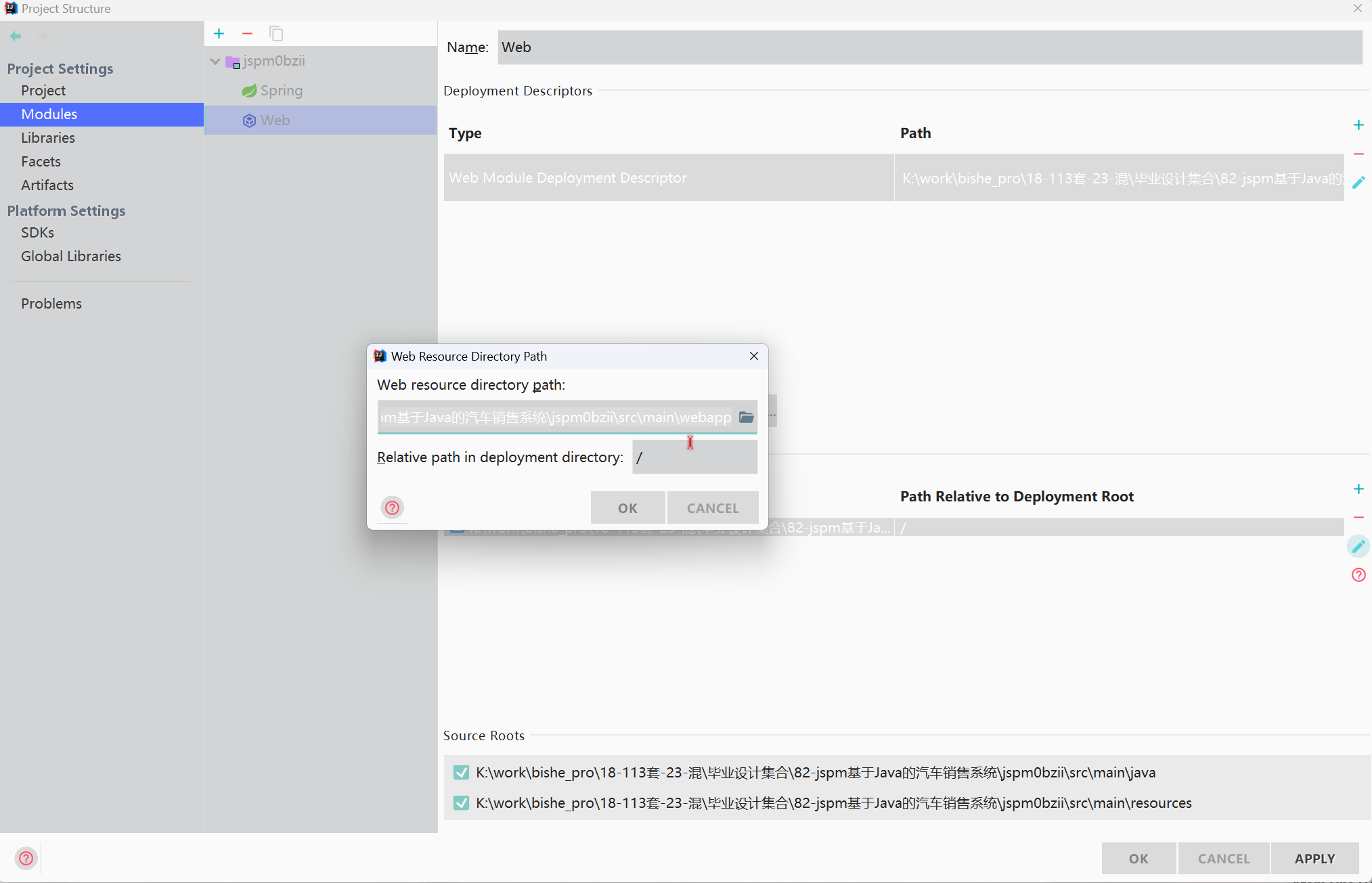Viewport: 1372px width, 883px height.
Task: Uncheck the src\main\java source root
Action: pos(461,772)
